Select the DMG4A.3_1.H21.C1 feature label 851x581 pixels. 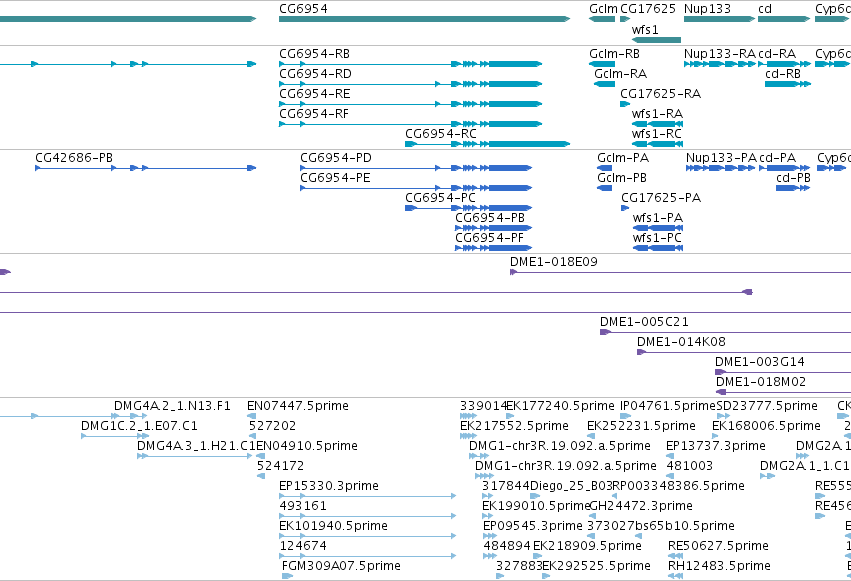point(196,446)
